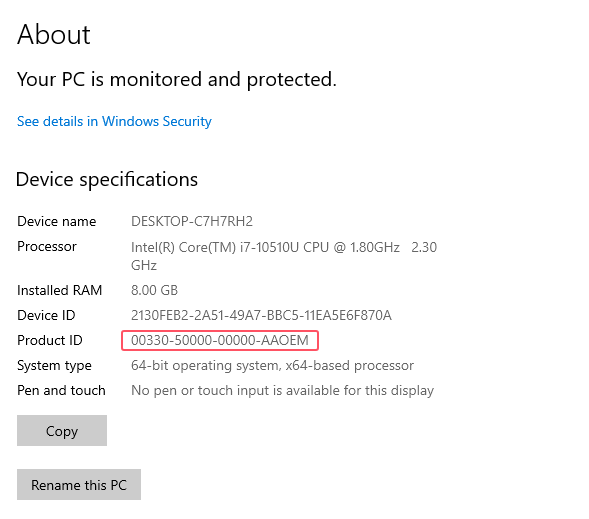The image size is (589, 519).
Task: Click the Installed RAM value 8.00 GB
Action: [154, 290]
